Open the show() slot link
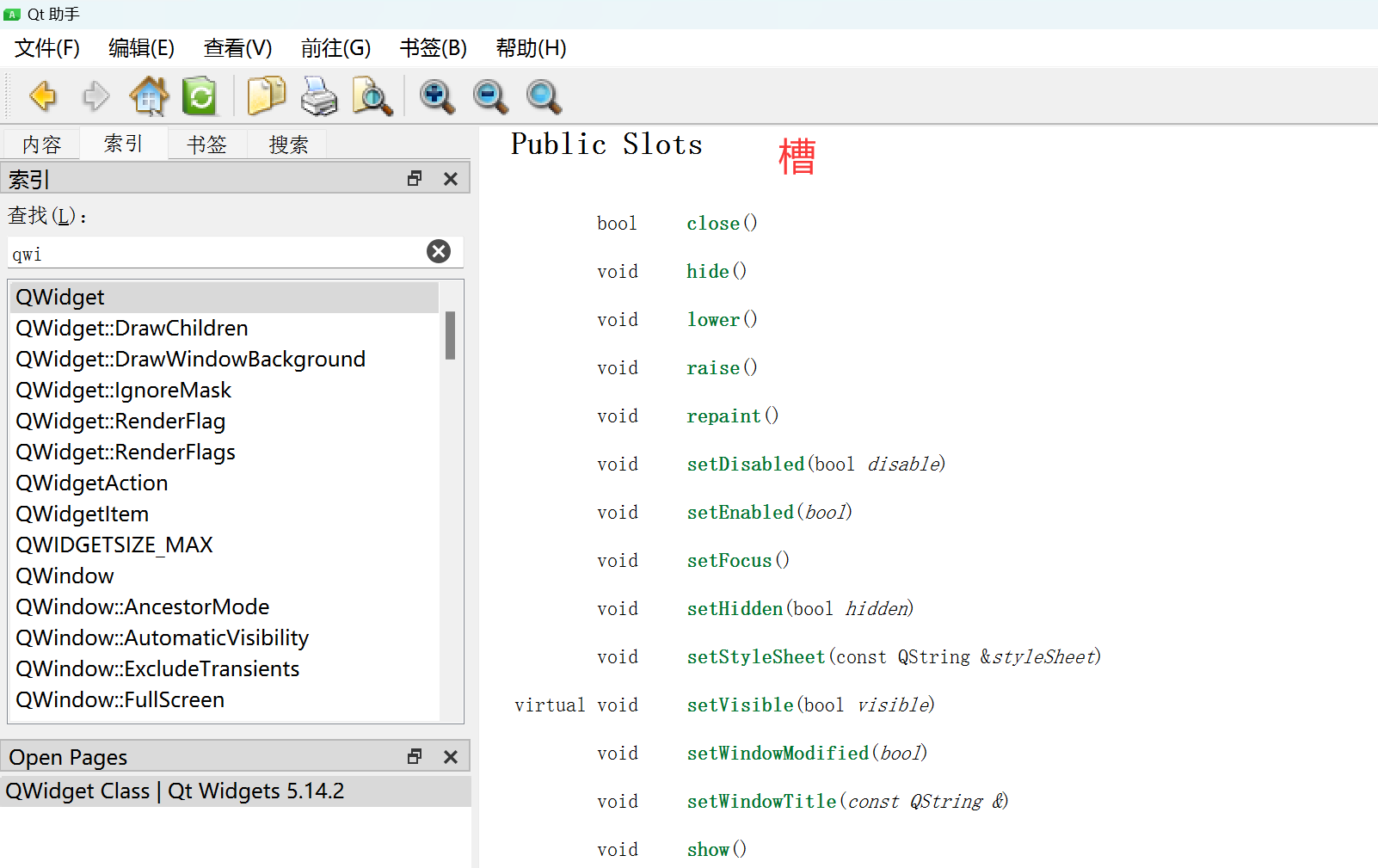This screenshot has height=868, width=1378. pyautogui.click(x=708, y=850)
